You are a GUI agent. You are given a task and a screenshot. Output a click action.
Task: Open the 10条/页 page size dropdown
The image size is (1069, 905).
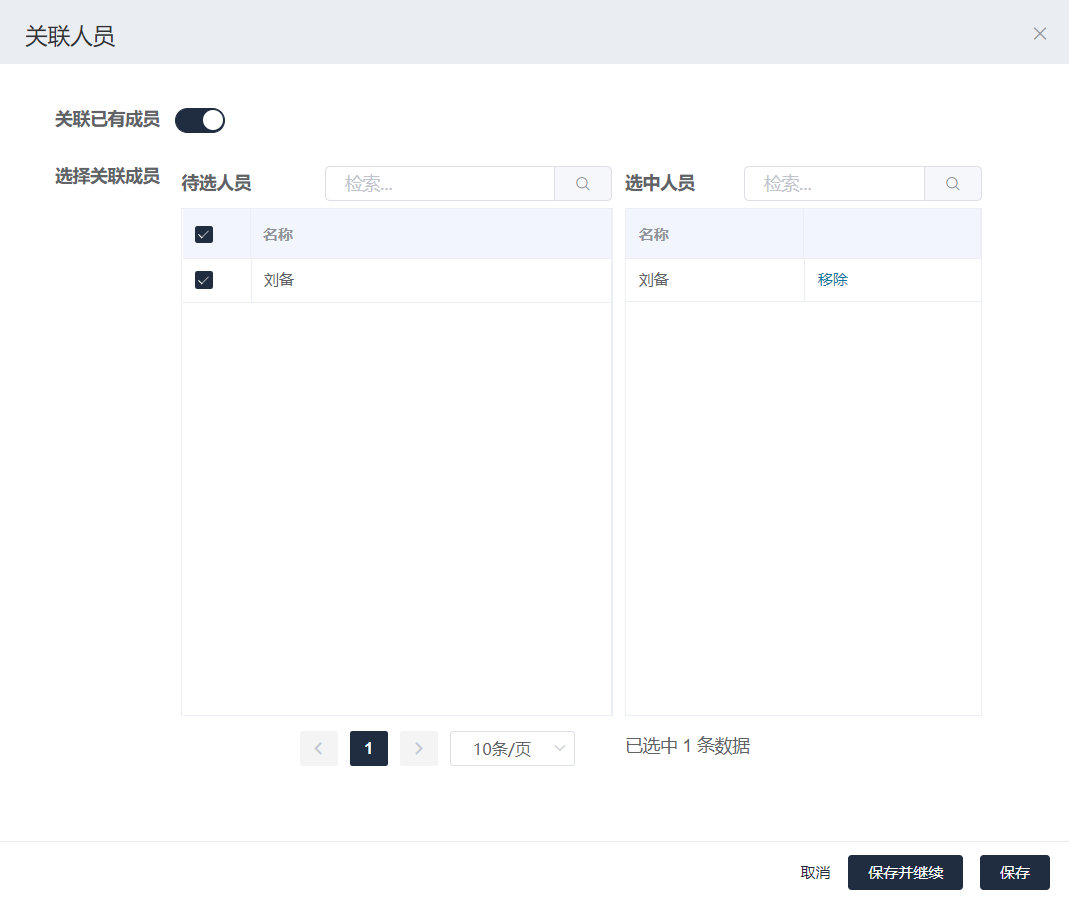click(x=512, y=749)
